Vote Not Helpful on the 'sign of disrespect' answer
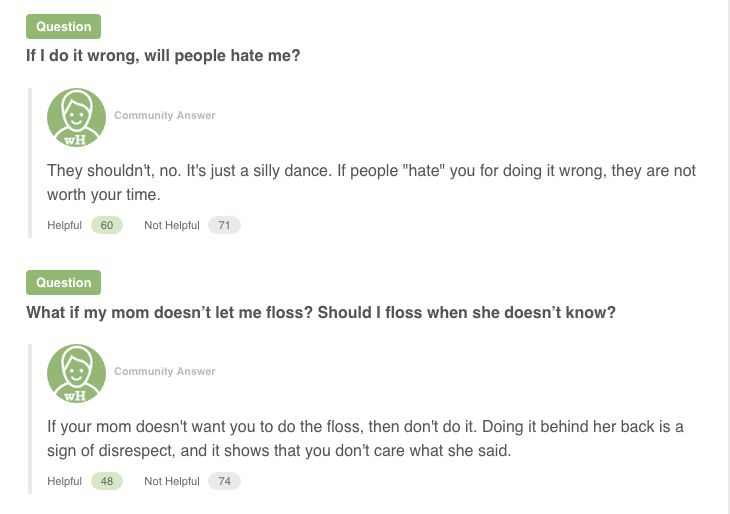The height and width of the screenshot is (514, 730). [172, 481]
